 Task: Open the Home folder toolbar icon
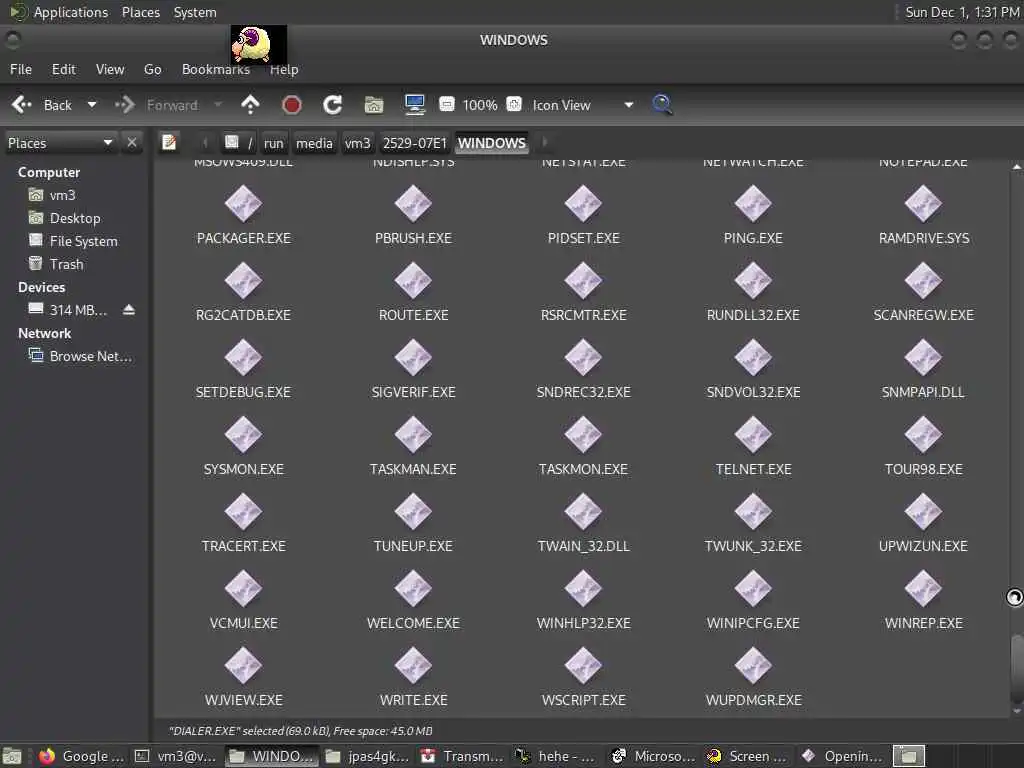(374, 104)
